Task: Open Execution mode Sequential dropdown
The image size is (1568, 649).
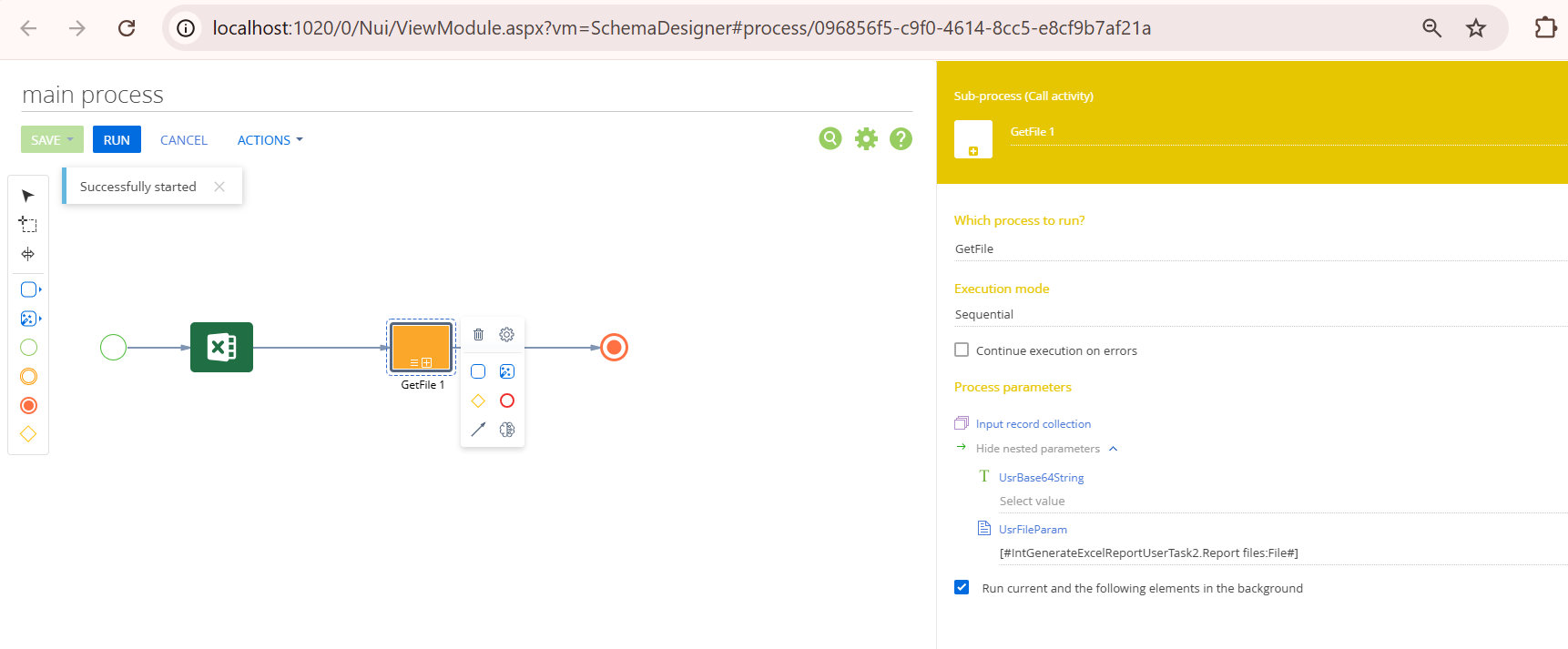Action: [x=1260, y=314]
